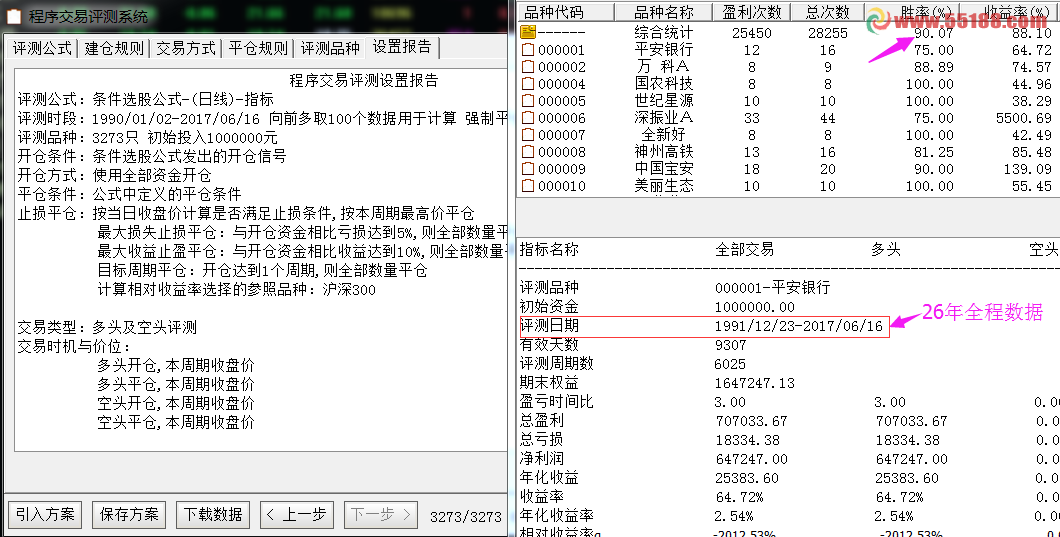This screenshot has width=1060, height=537.
Task: Open the 交易方式 tab
Action: click(186, 49)
